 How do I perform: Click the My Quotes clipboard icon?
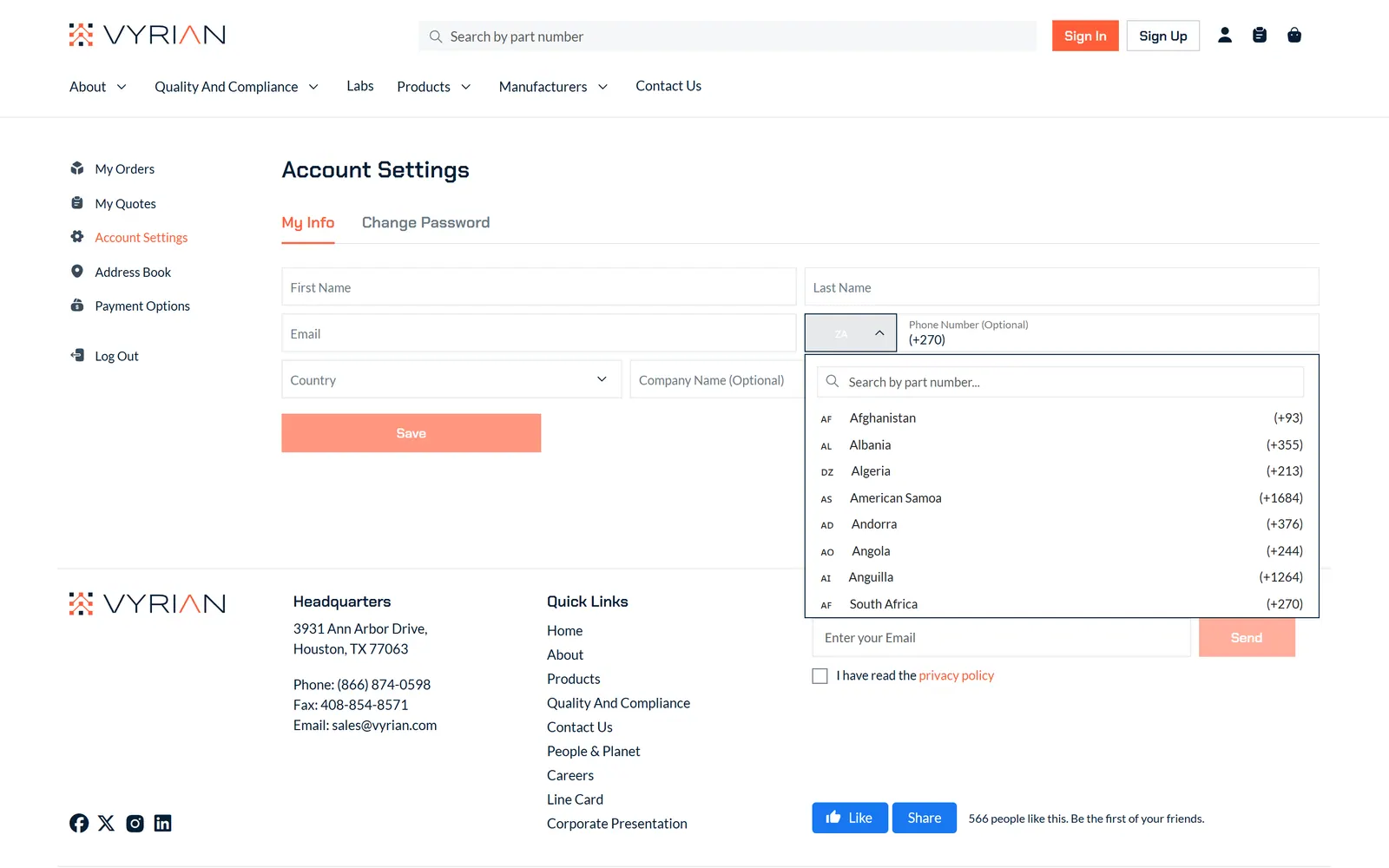pyautogui.click(x=77, y=203)
